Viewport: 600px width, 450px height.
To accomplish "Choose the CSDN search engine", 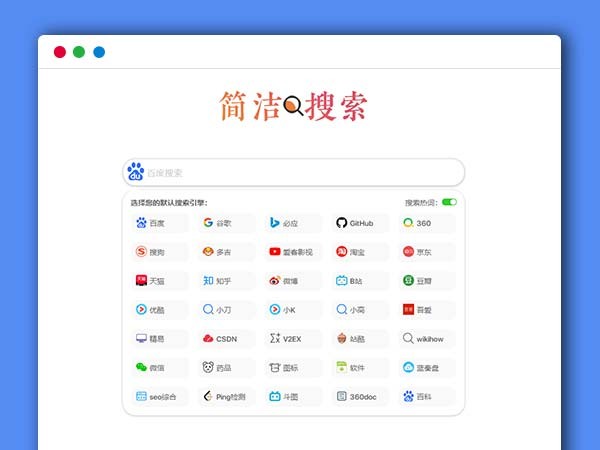I will (x=226, y=339).
